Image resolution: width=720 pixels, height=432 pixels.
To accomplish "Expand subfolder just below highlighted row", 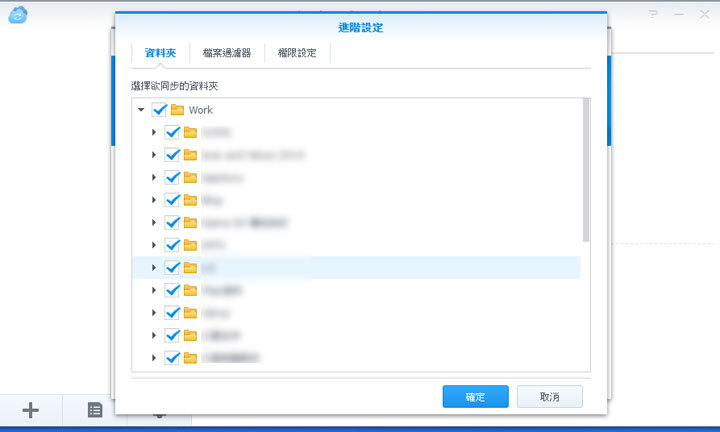I will coord(154,290).
